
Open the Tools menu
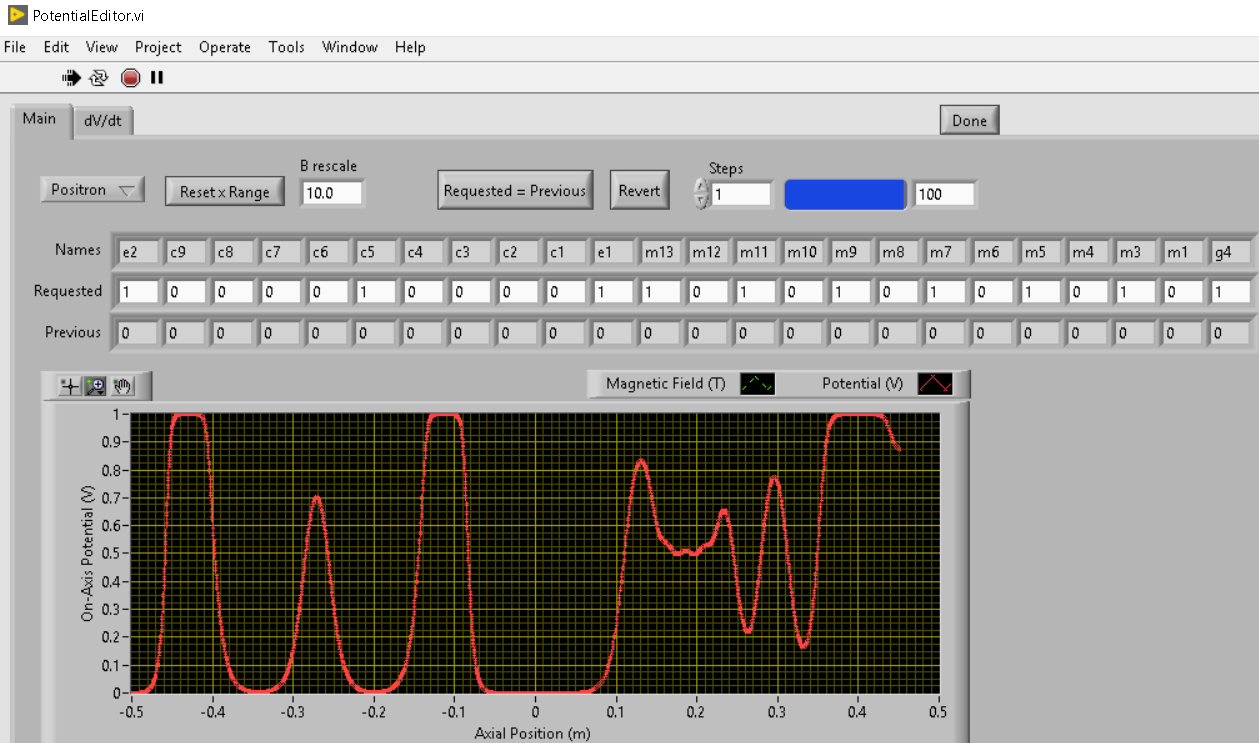[x=286, y=47]
